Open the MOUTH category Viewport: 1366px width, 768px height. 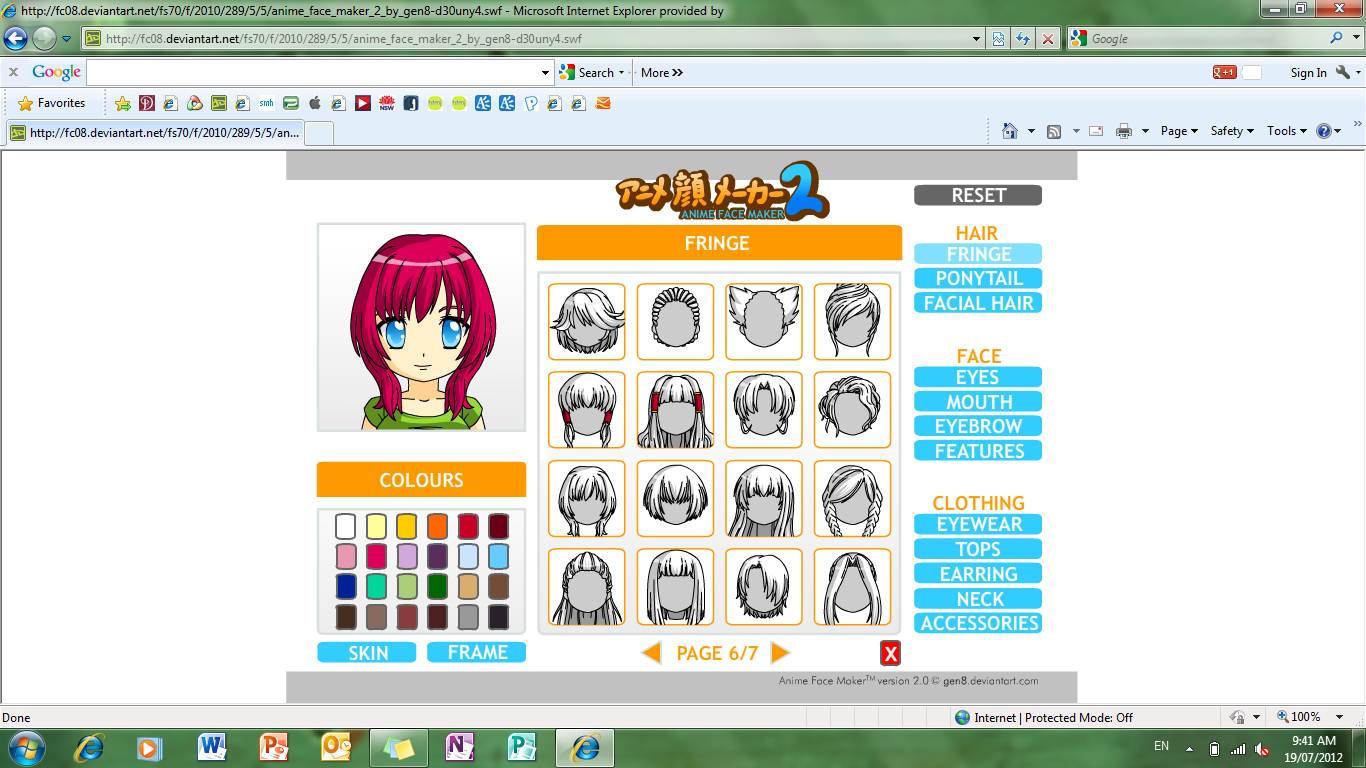point(978,402)
